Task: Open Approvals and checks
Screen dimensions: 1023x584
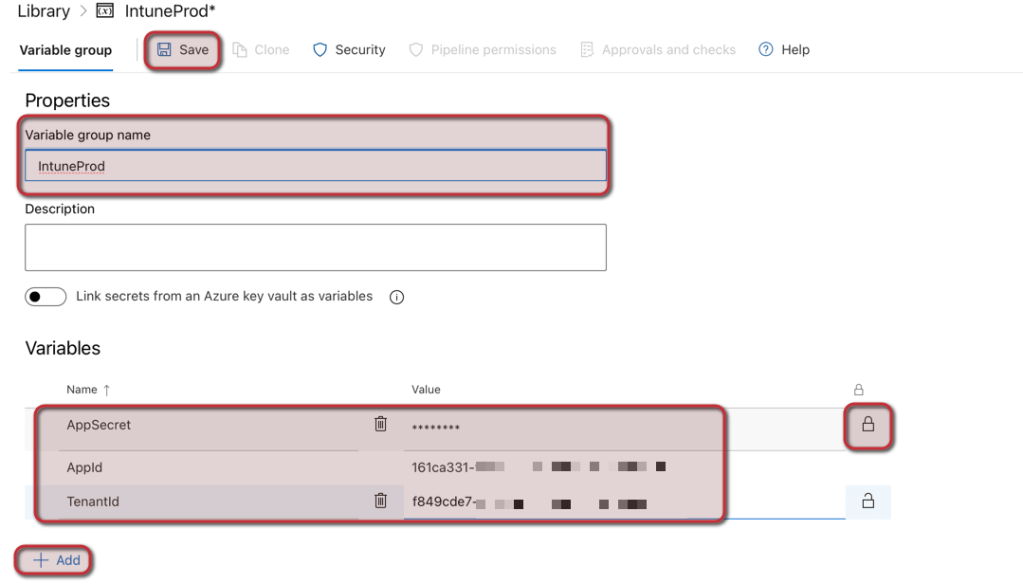Action: [658, 50]
